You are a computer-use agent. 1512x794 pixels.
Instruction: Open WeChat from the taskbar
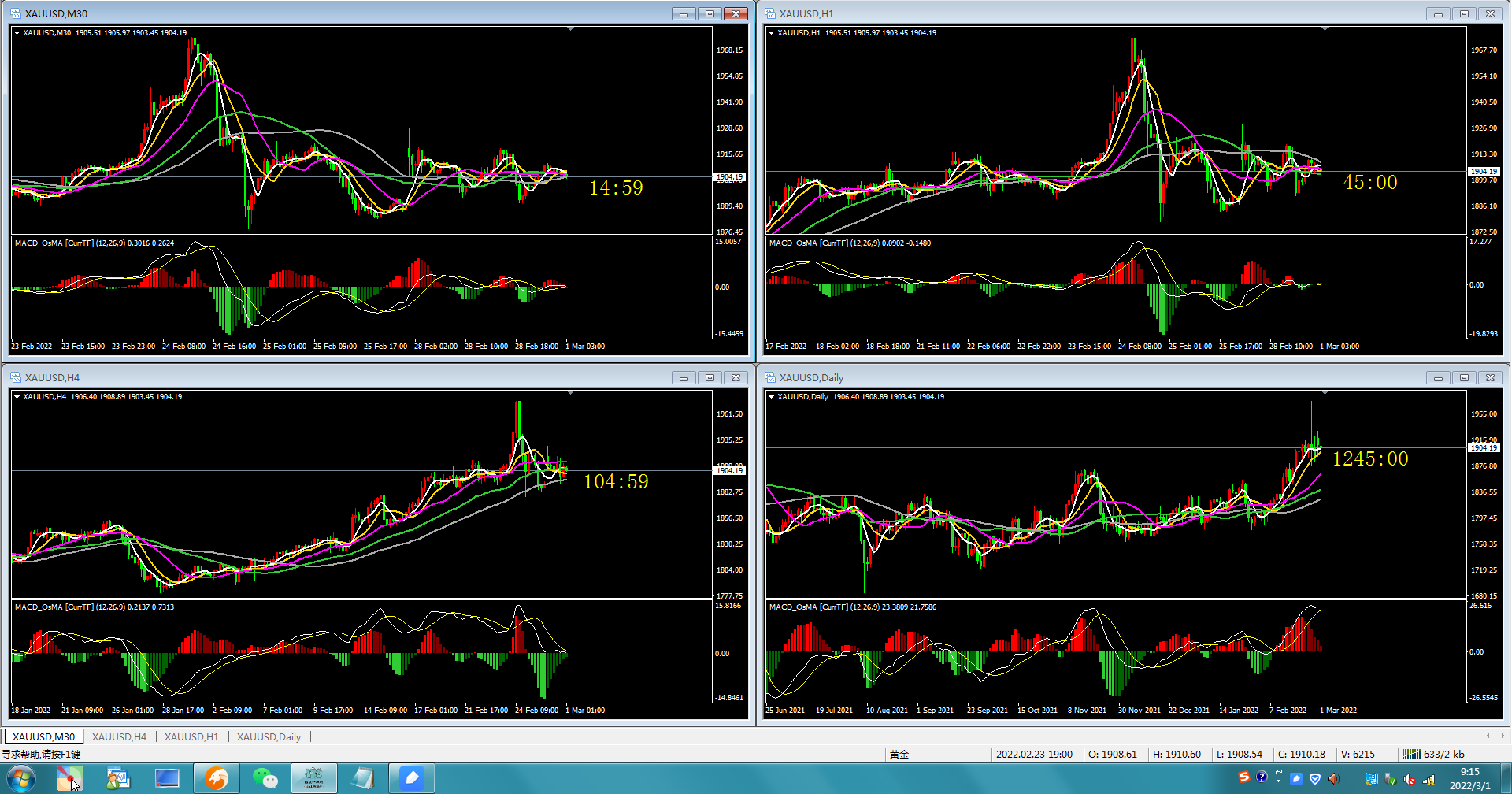(265, 779)
